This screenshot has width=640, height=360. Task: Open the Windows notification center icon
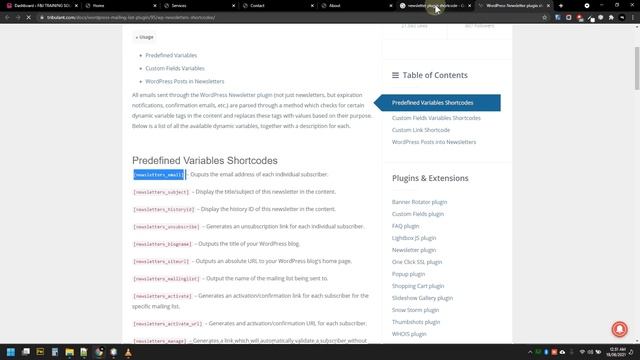[631, 352]
